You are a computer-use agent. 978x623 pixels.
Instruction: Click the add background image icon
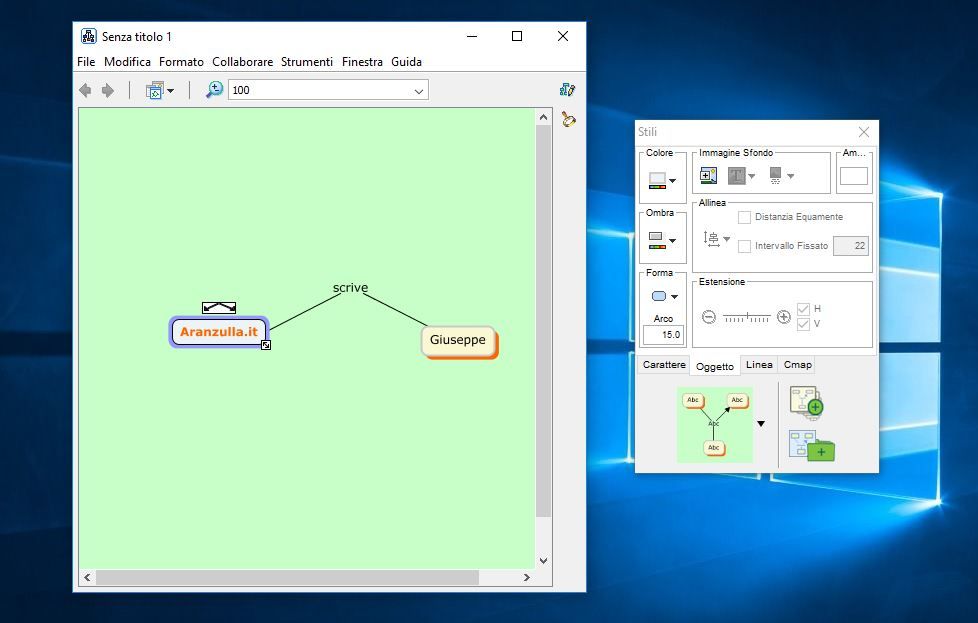click(x=708, y=175)
